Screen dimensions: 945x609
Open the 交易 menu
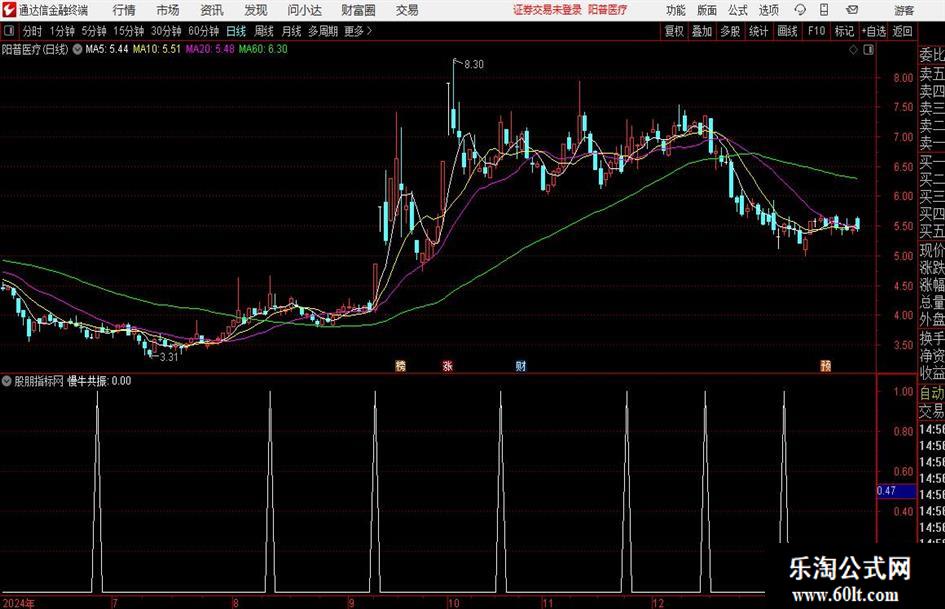407,10
